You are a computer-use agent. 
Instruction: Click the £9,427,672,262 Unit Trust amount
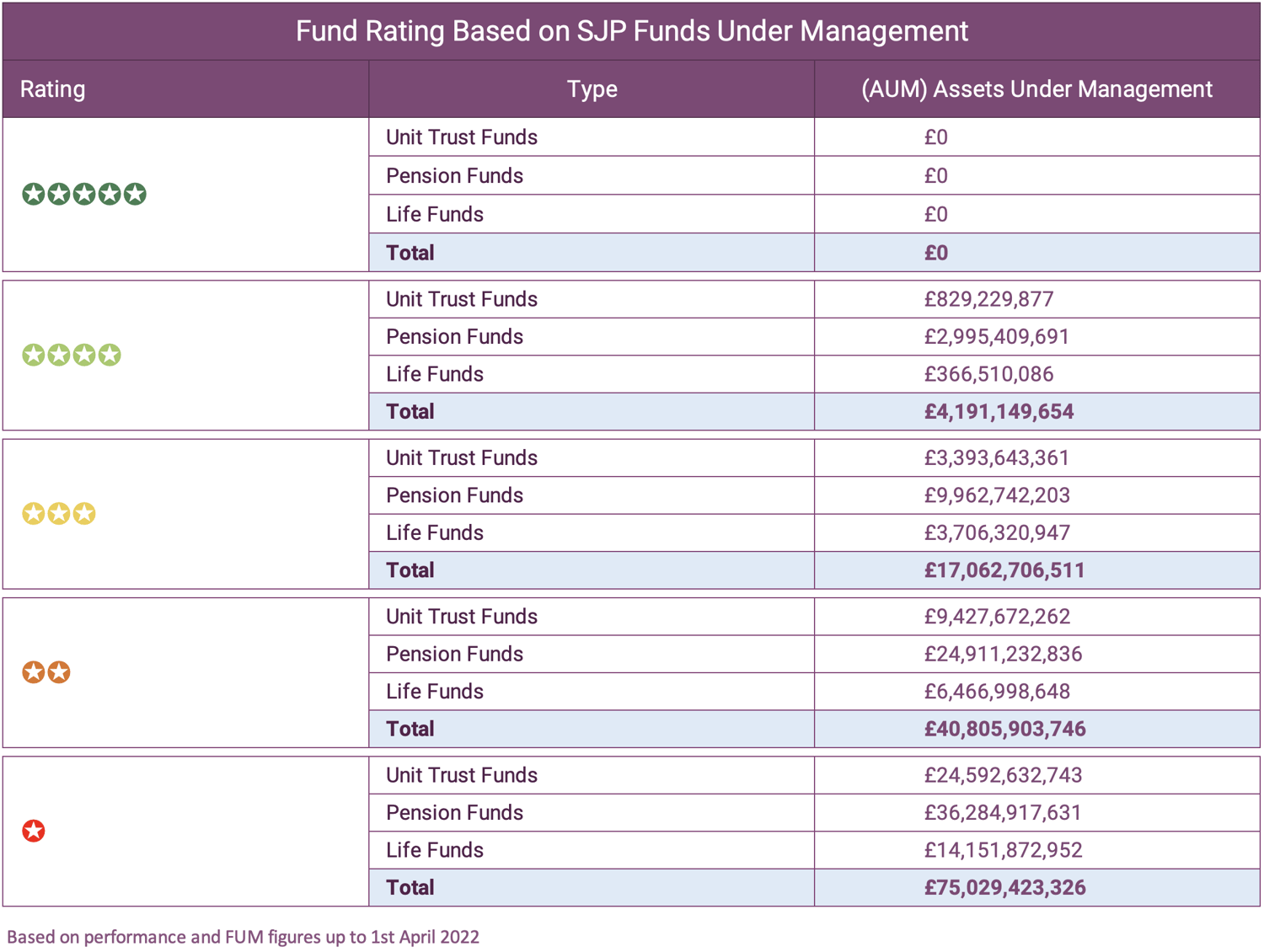tap(996, 617)
